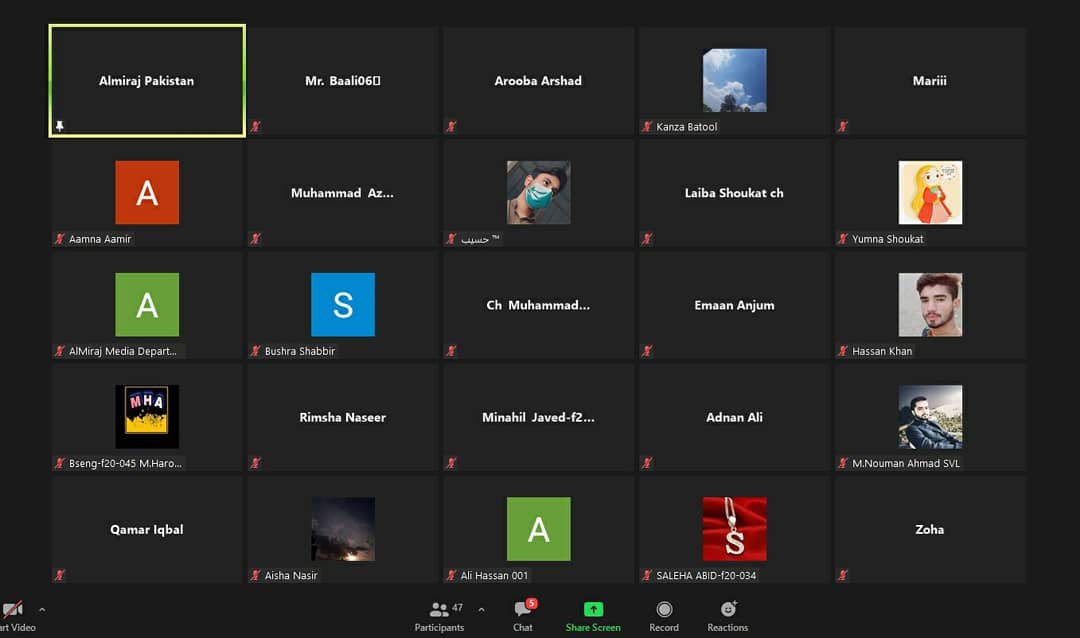
Task: Click the muted mic icon beside AlMiraj Media Depart...
Action: click(x=60, y=351)
